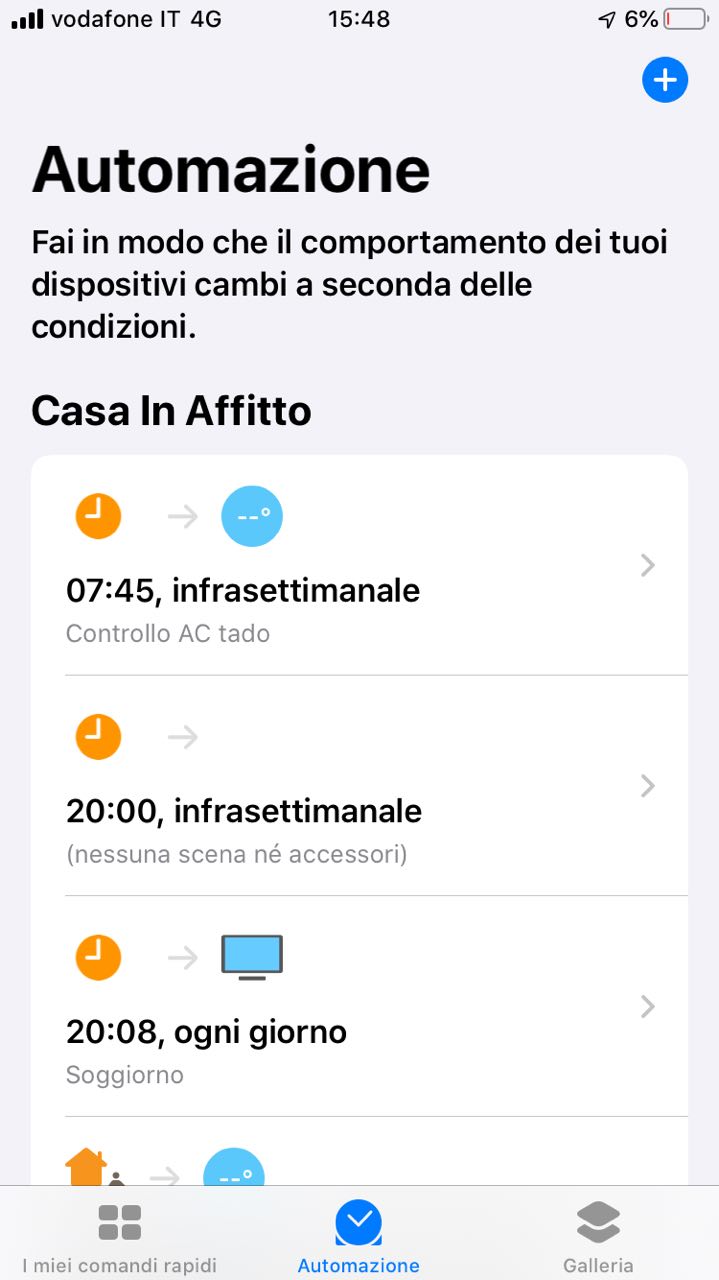The height and width of the screenshot is (1280, 719).
Task: Open 20:00, infrasettimanale automation title
Action: click(244, 811)
